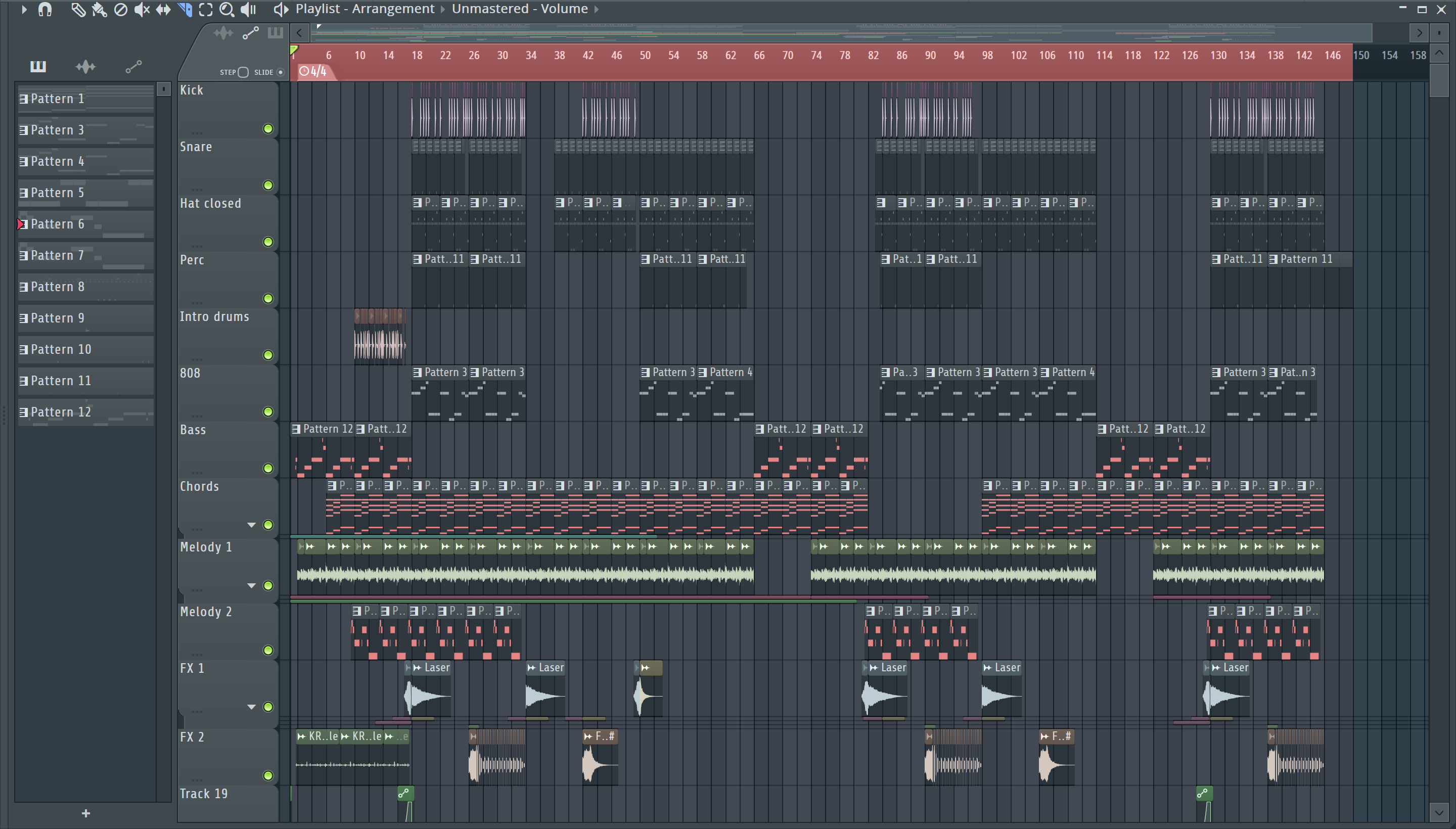This screenshot has height=829, width=1456.
Task: Select the Delete tool
Action: (121, 9)
